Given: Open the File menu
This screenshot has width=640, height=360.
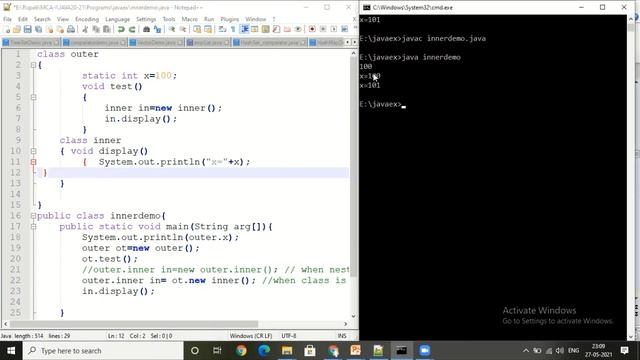Looking at the screenshot, I should (7, 19).
